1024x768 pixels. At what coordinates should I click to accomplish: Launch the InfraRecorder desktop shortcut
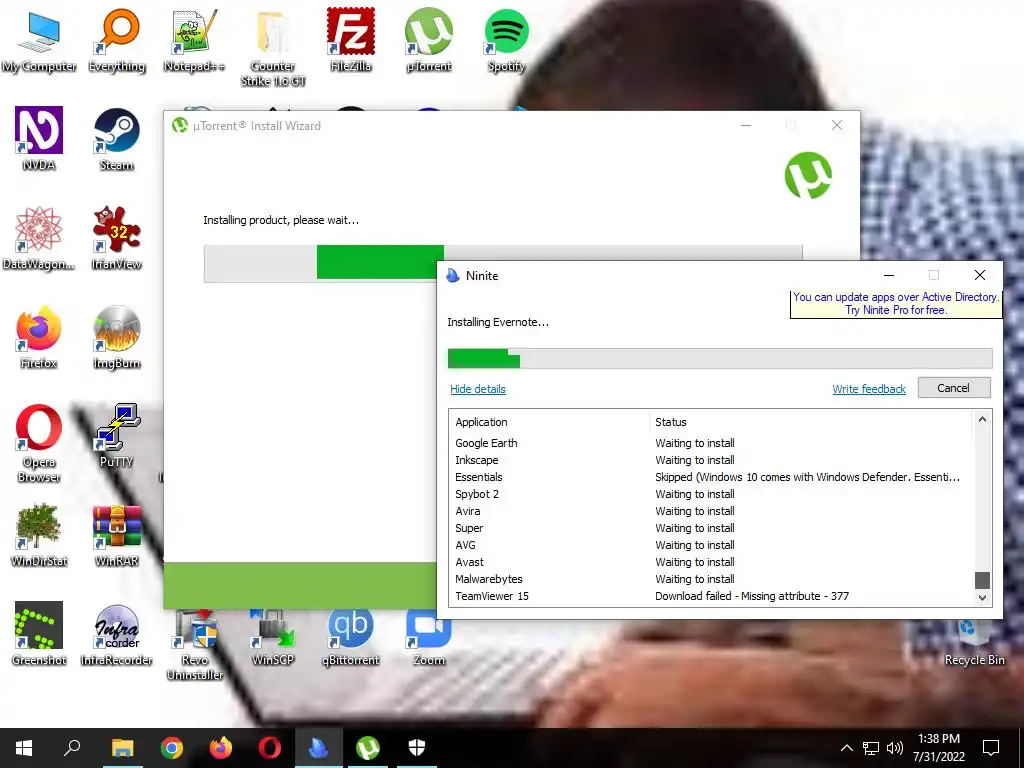tap(117, 634)
